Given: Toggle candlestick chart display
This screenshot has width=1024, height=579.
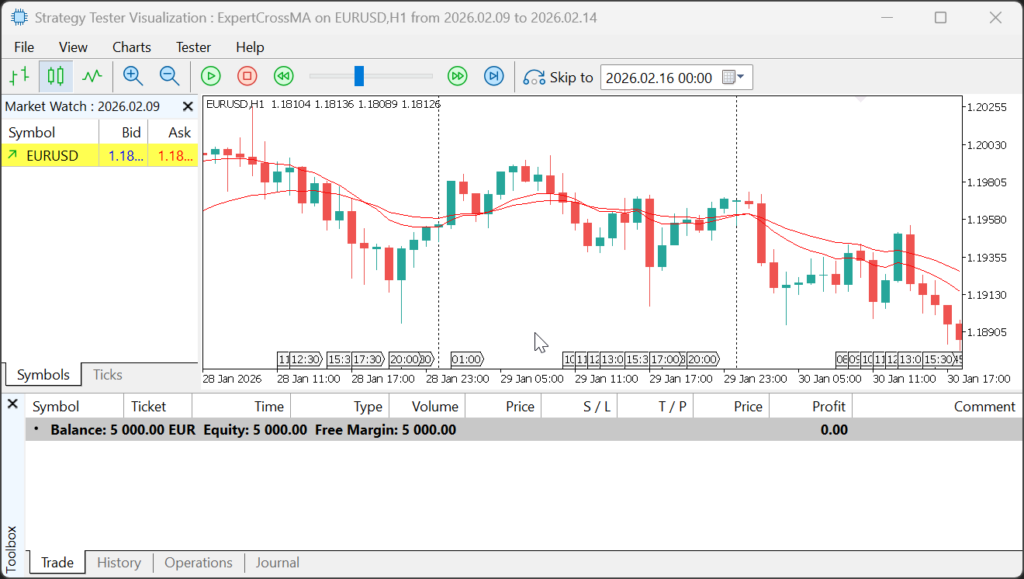Looking at the screenshot, I should coord(55,77).
